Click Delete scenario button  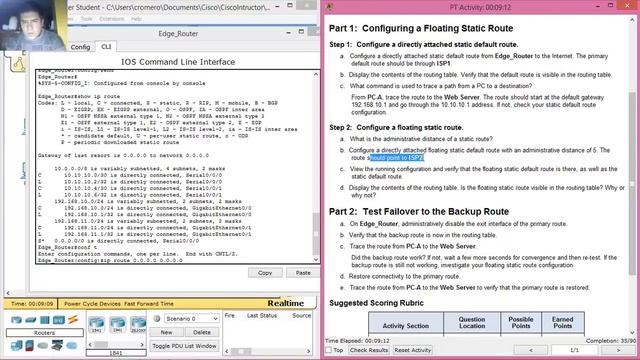202,332
